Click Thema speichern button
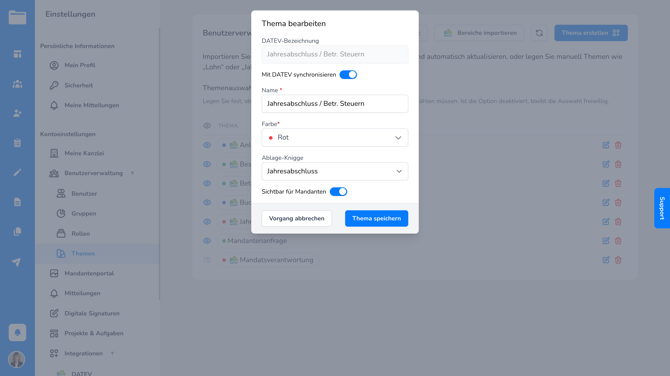This screenshot has width=670, height=376. [376, 218]
